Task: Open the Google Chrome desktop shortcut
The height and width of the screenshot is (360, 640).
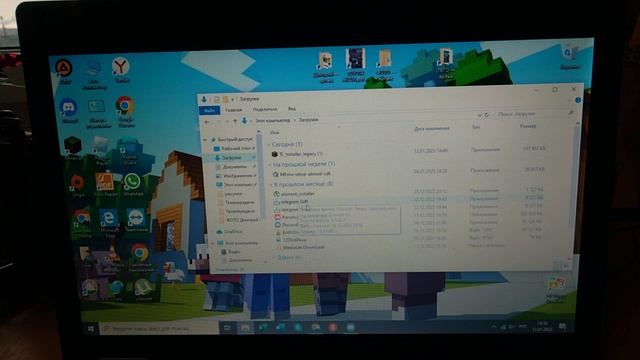Action: (125, 111)
